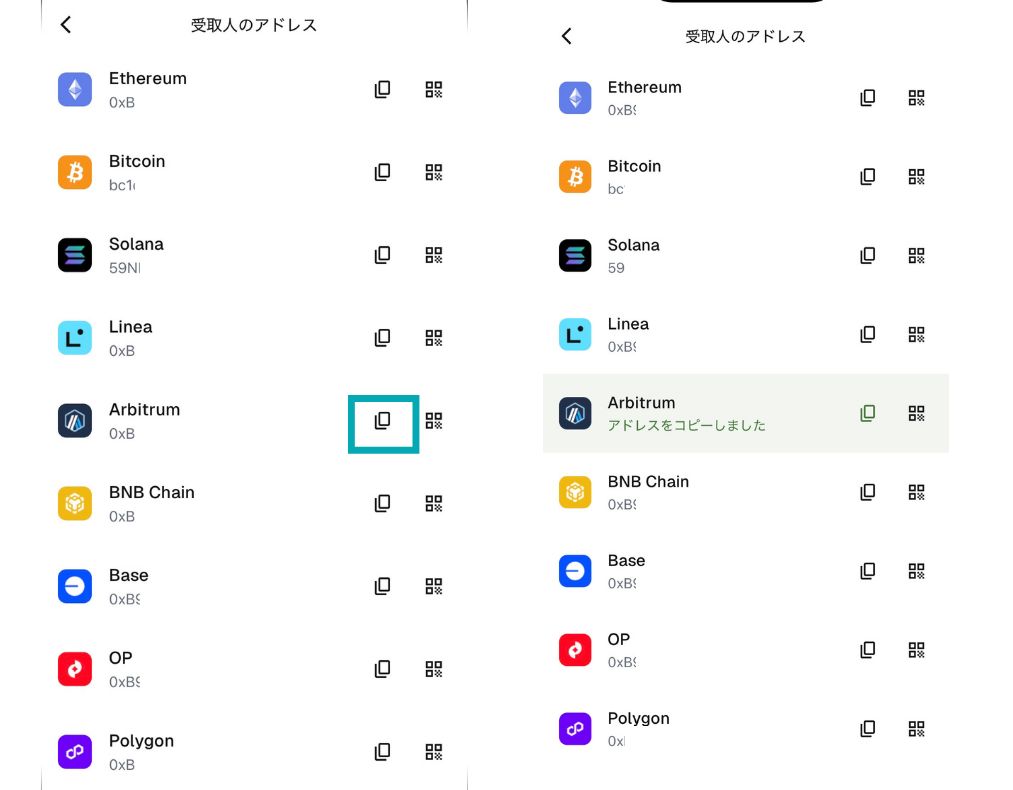Select Bitcoin network row in left screenshot
The image size is (1013, 790).
pos(200,172)
